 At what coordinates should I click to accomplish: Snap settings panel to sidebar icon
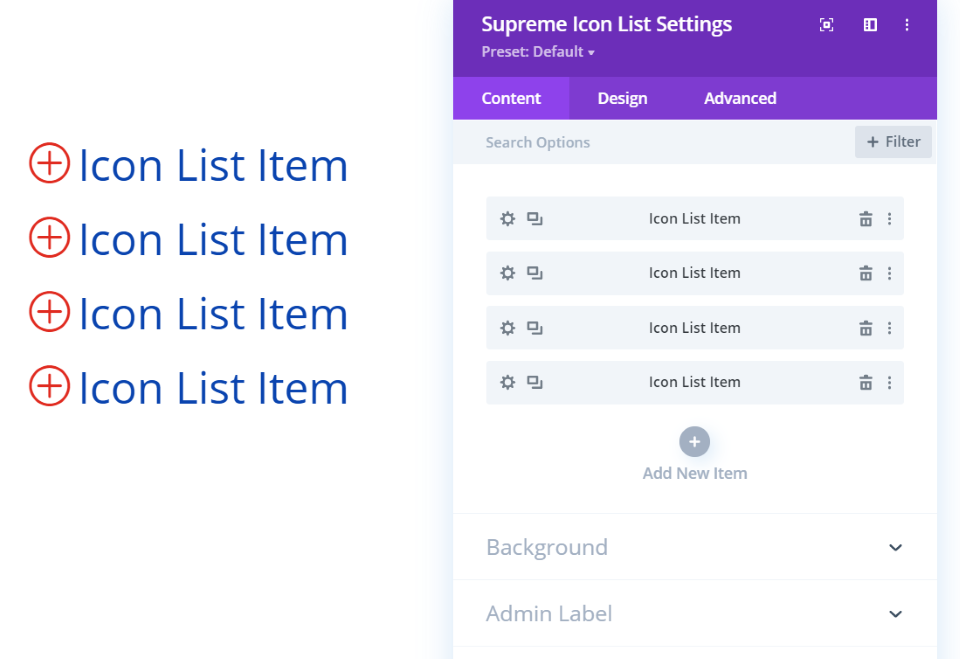point(870,24)
